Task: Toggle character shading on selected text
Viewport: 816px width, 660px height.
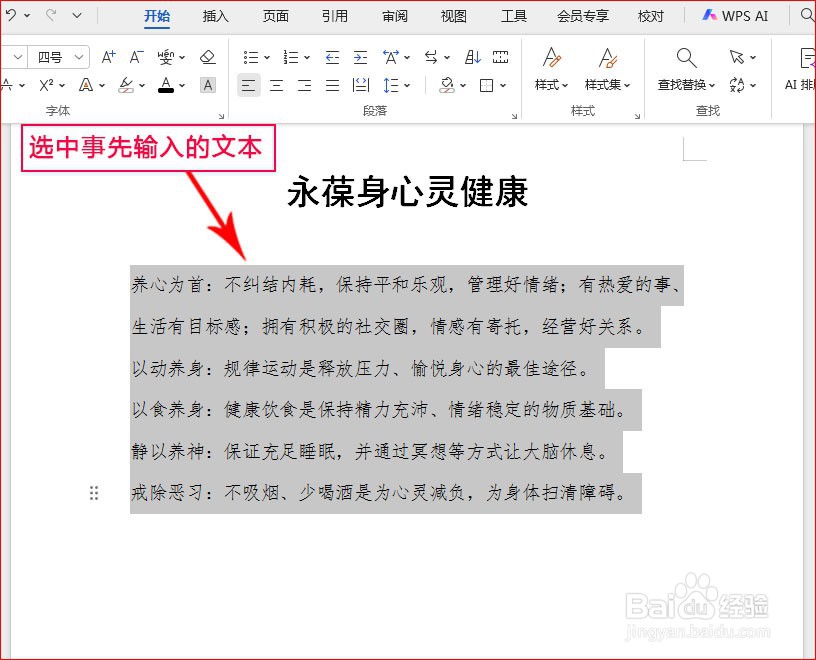Action: click(x=207, y=87)
